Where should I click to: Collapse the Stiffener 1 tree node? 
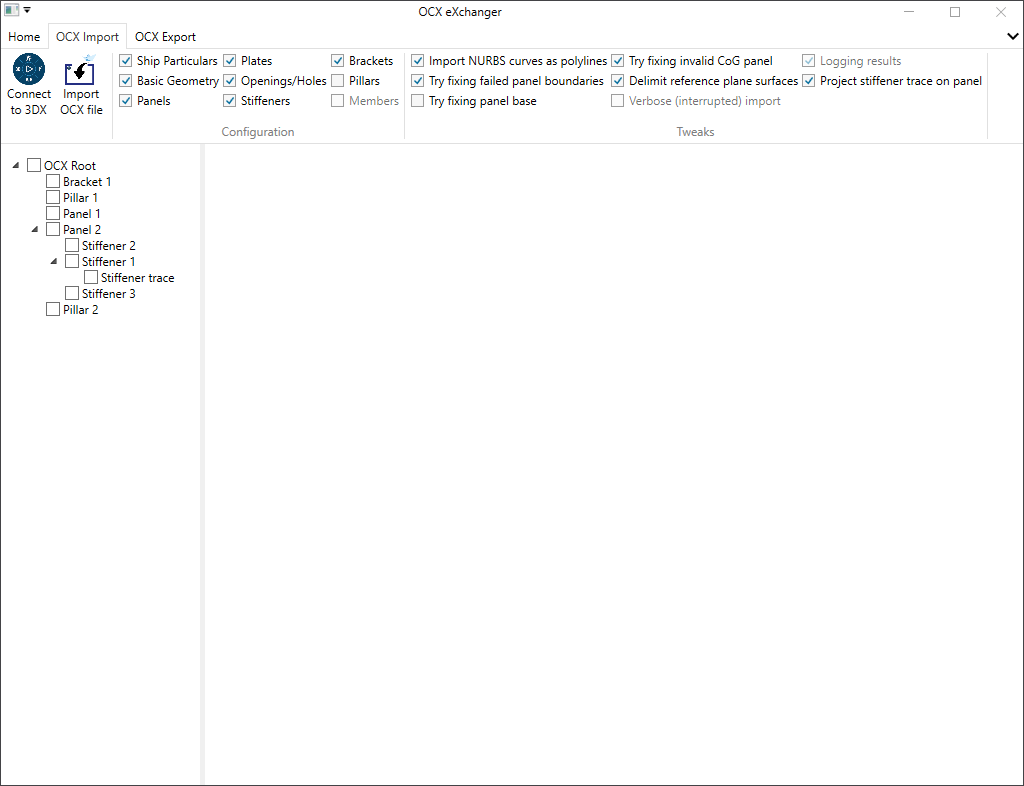54,262
